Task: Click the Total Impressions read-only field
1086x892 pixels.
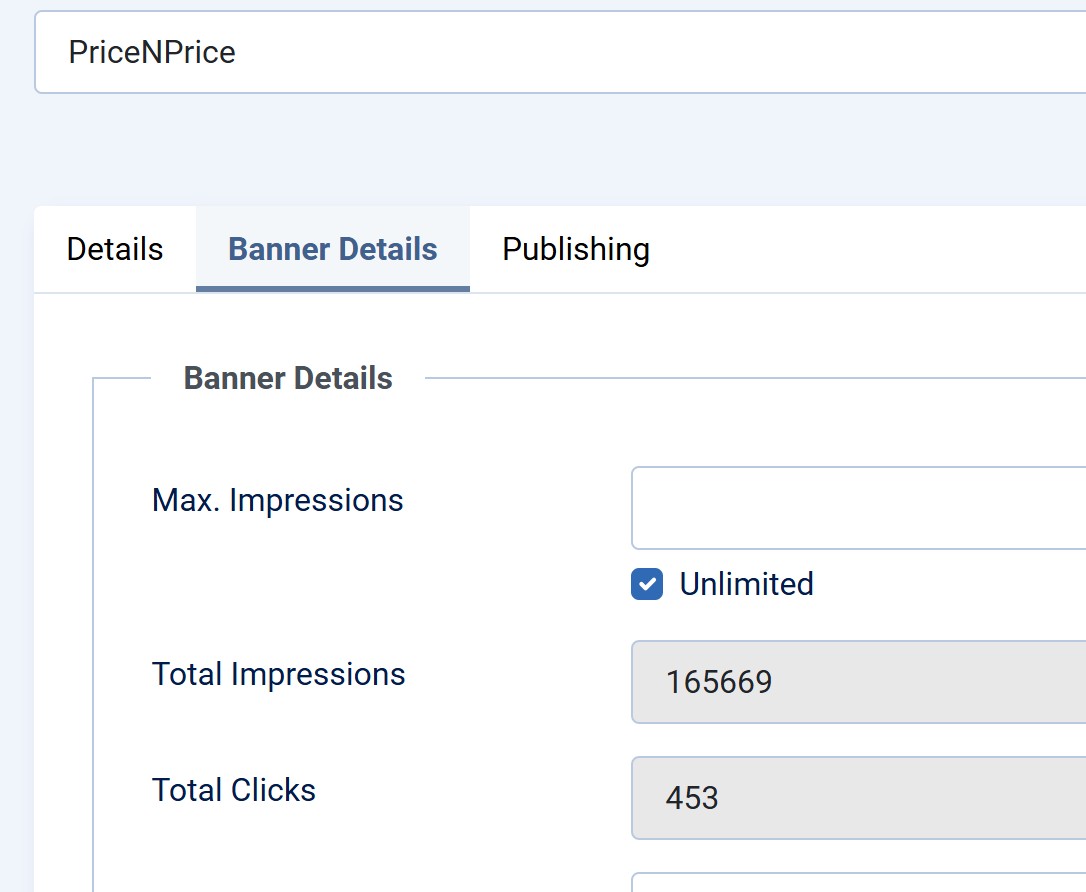Action: point(858,682)
